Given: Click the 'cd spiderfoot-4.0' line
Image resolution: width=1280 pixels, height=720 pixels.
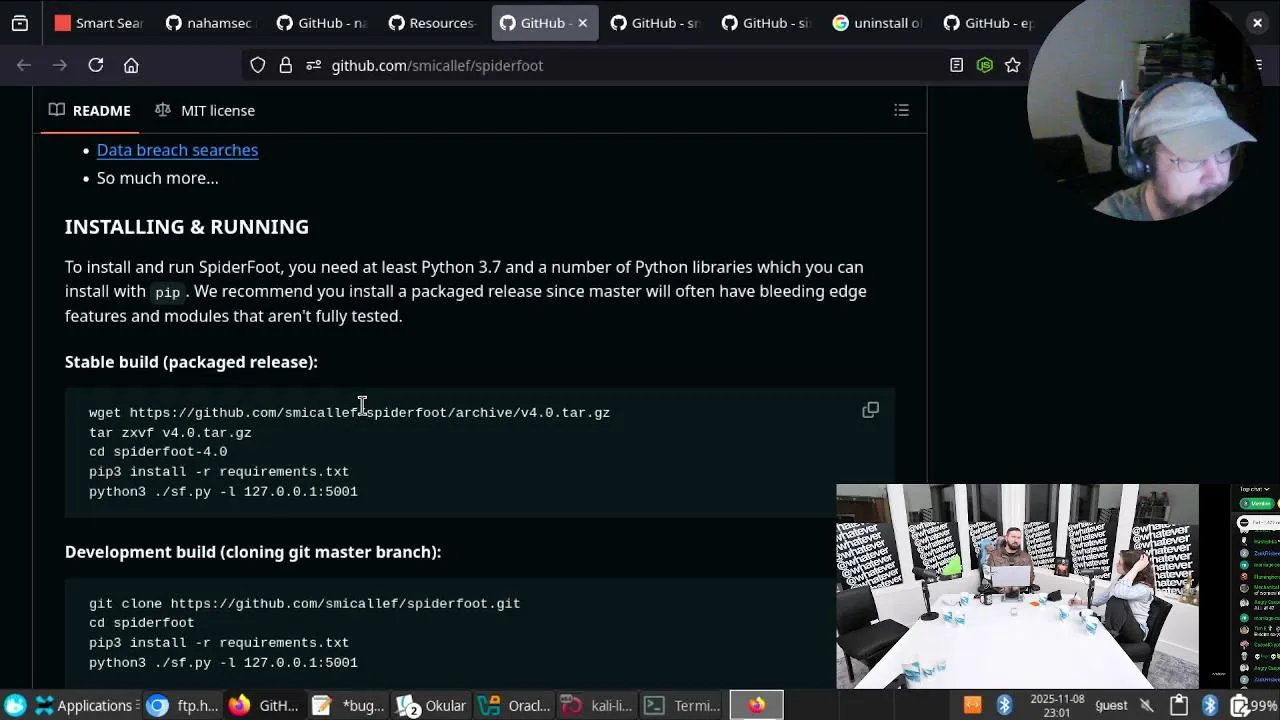Looking at the screenshot, I should coord(158,452).
